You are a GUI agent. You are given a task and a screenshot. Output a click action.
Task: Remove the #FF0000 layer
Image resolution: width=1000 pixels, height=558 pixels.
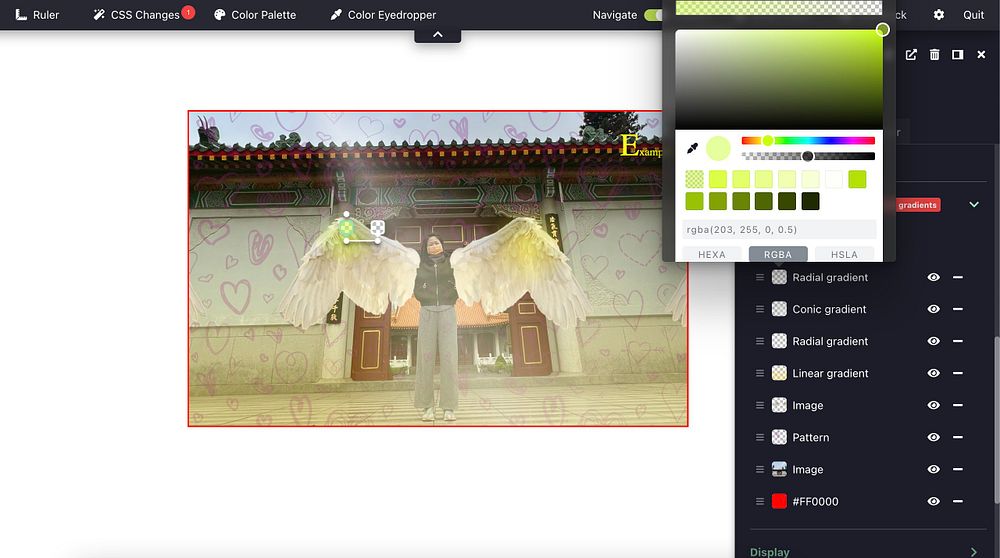click(958, 501)
